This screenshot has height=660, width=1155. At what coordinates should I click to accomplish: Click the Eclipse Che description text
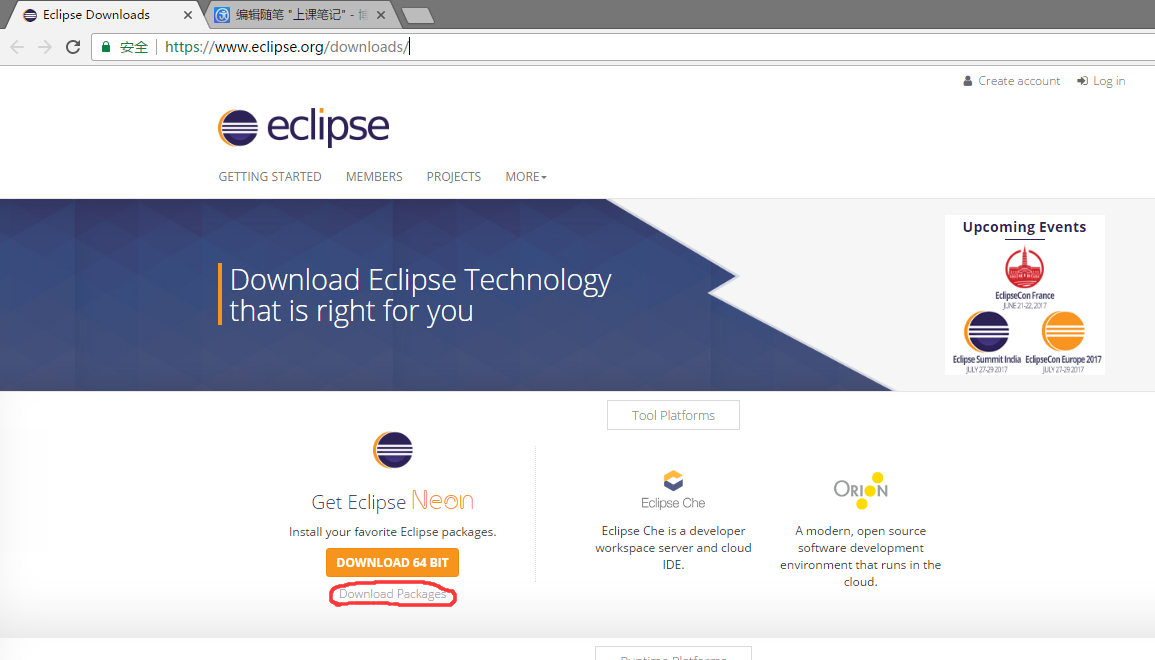tap(673, 548)
